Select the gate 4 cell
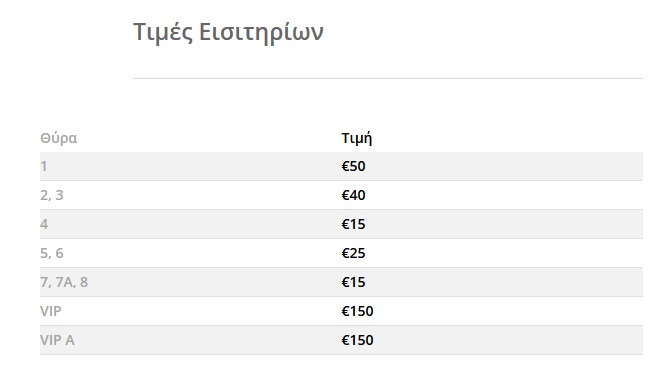Screen dimensions: 670x383 (44, 224)
